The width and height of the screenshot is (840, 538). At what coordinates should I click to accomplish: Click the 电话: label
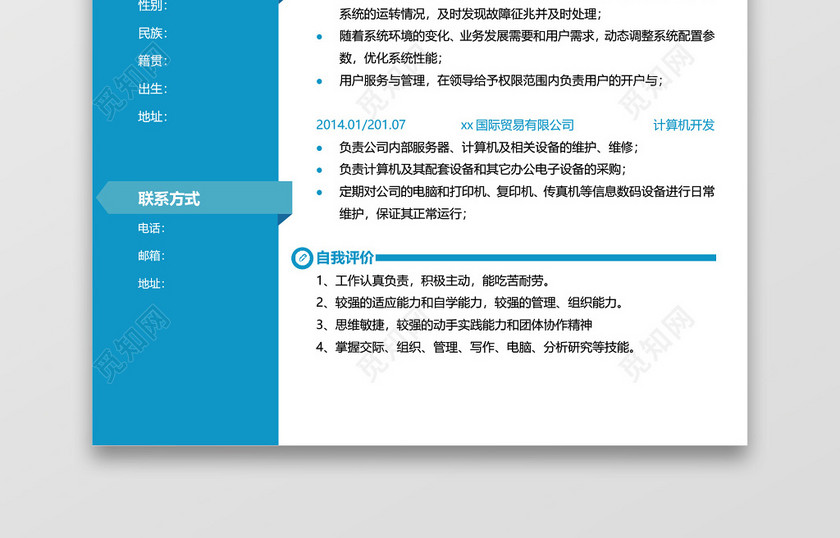(x=152, y=228)
